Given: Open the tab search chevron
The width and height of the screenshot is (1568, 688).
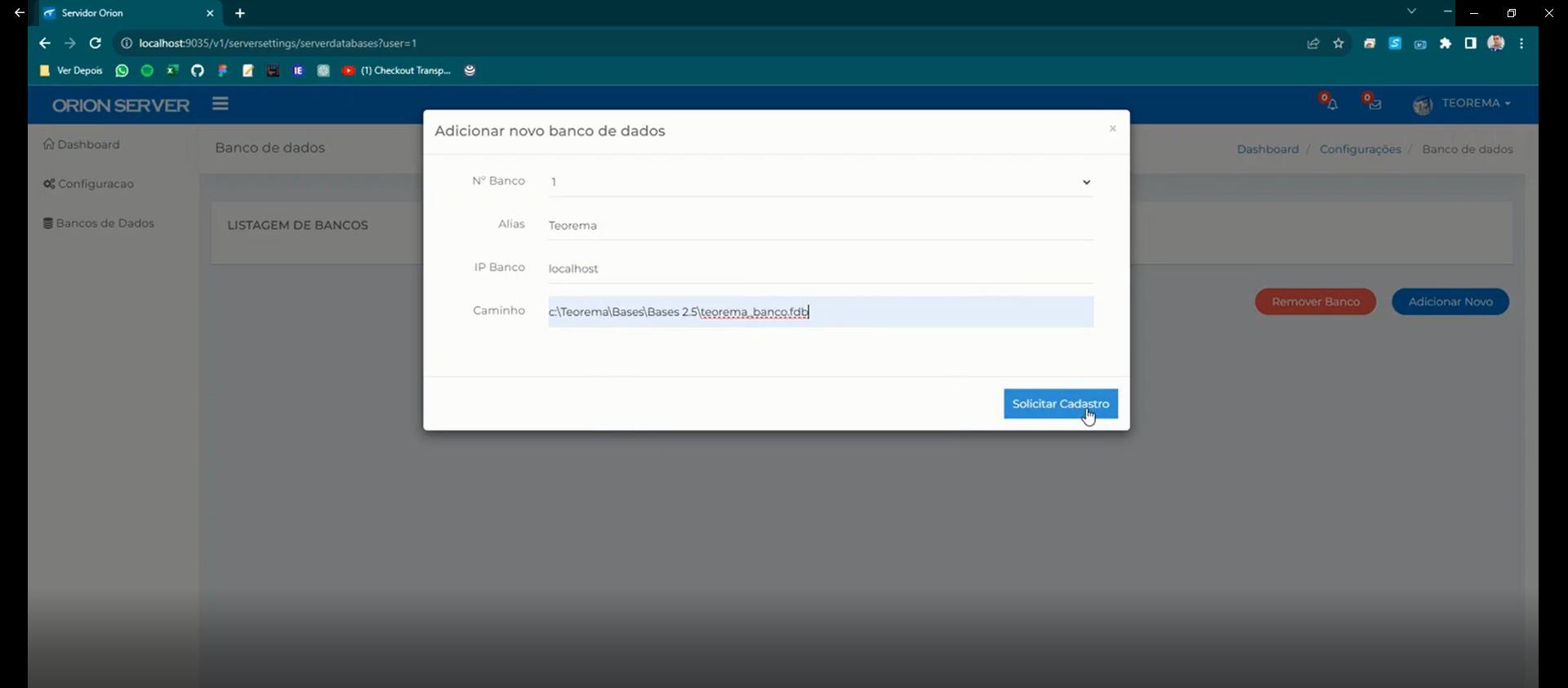Looking at the screenshot, I should pyautogui.click(x=1411, y=11).
